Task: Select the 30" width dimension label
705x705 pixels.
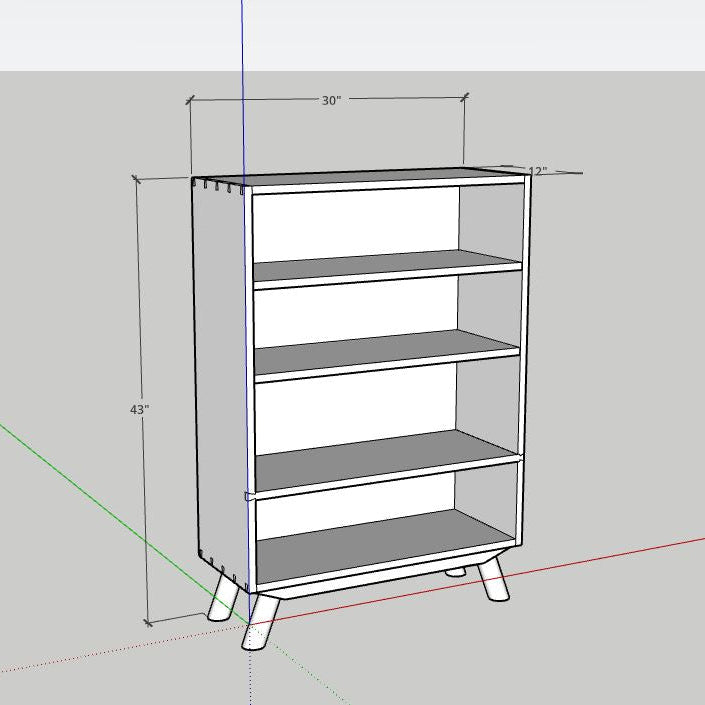Action: click(331, 100)
